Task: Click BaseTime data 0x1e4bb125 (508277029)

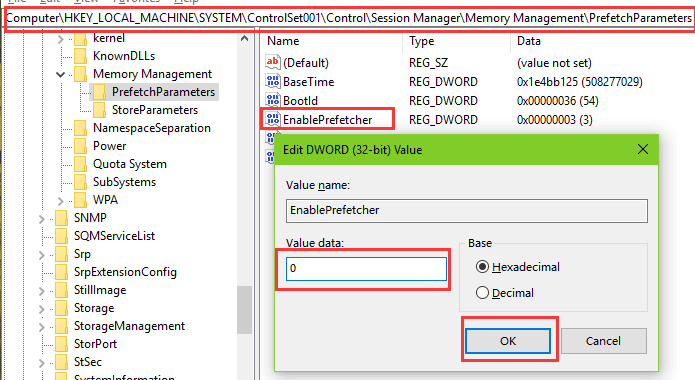Action: [x=580, y=82]
